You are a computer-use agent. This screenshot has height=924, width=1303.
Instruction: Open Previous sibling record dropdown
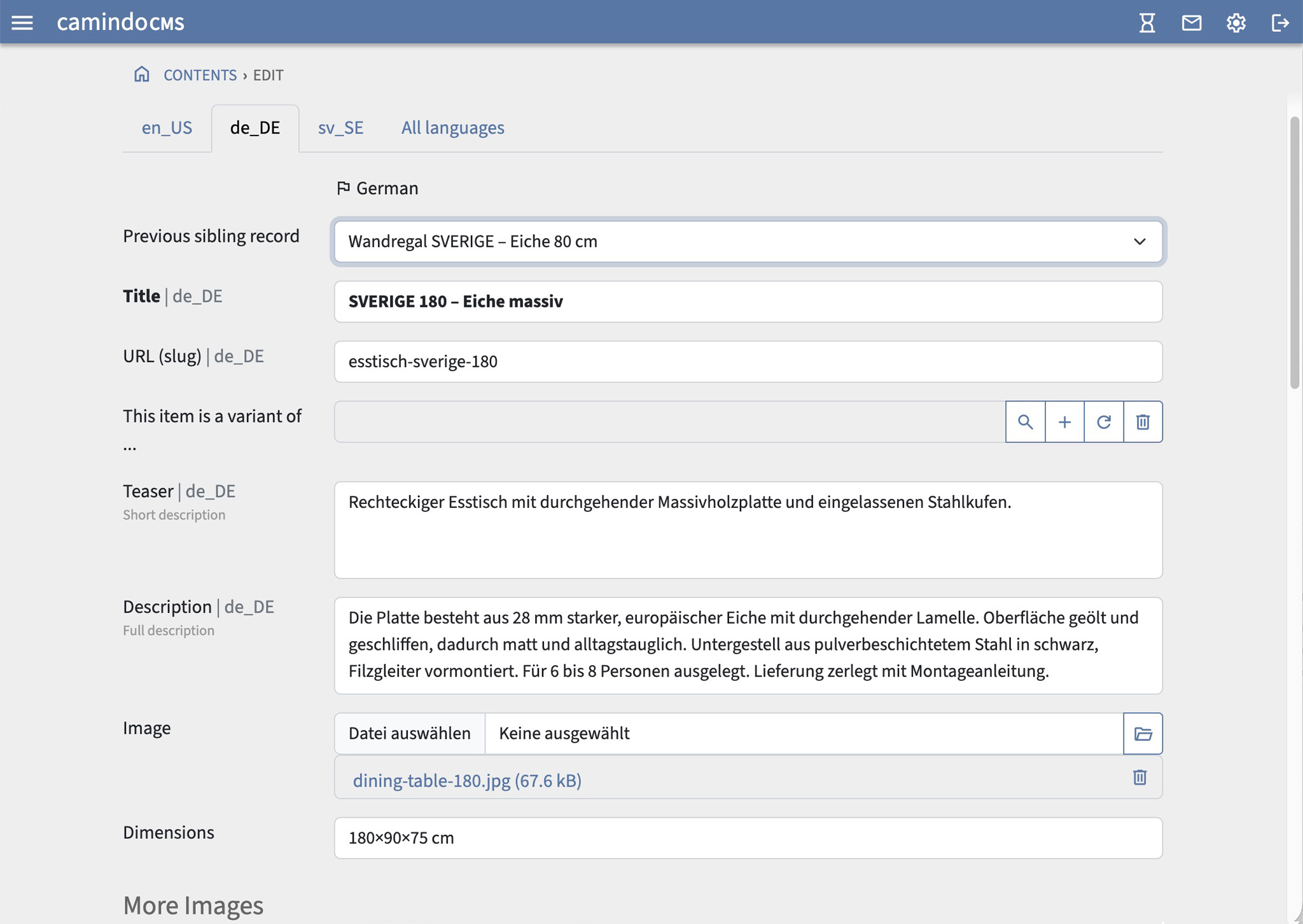click(x=748, y=242)
